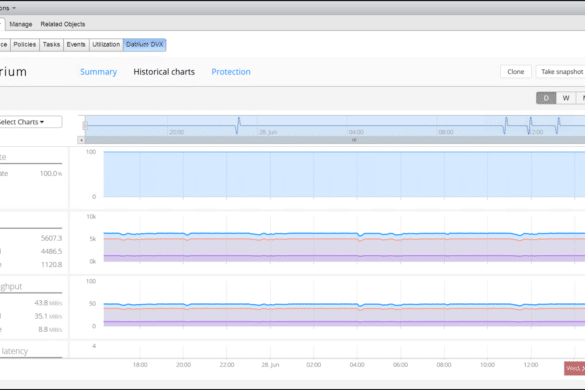The width and height of the screenshot is (585, 390).
Task: Click the 04:00 label on bottom time axis
Action: tap(357, 365)
